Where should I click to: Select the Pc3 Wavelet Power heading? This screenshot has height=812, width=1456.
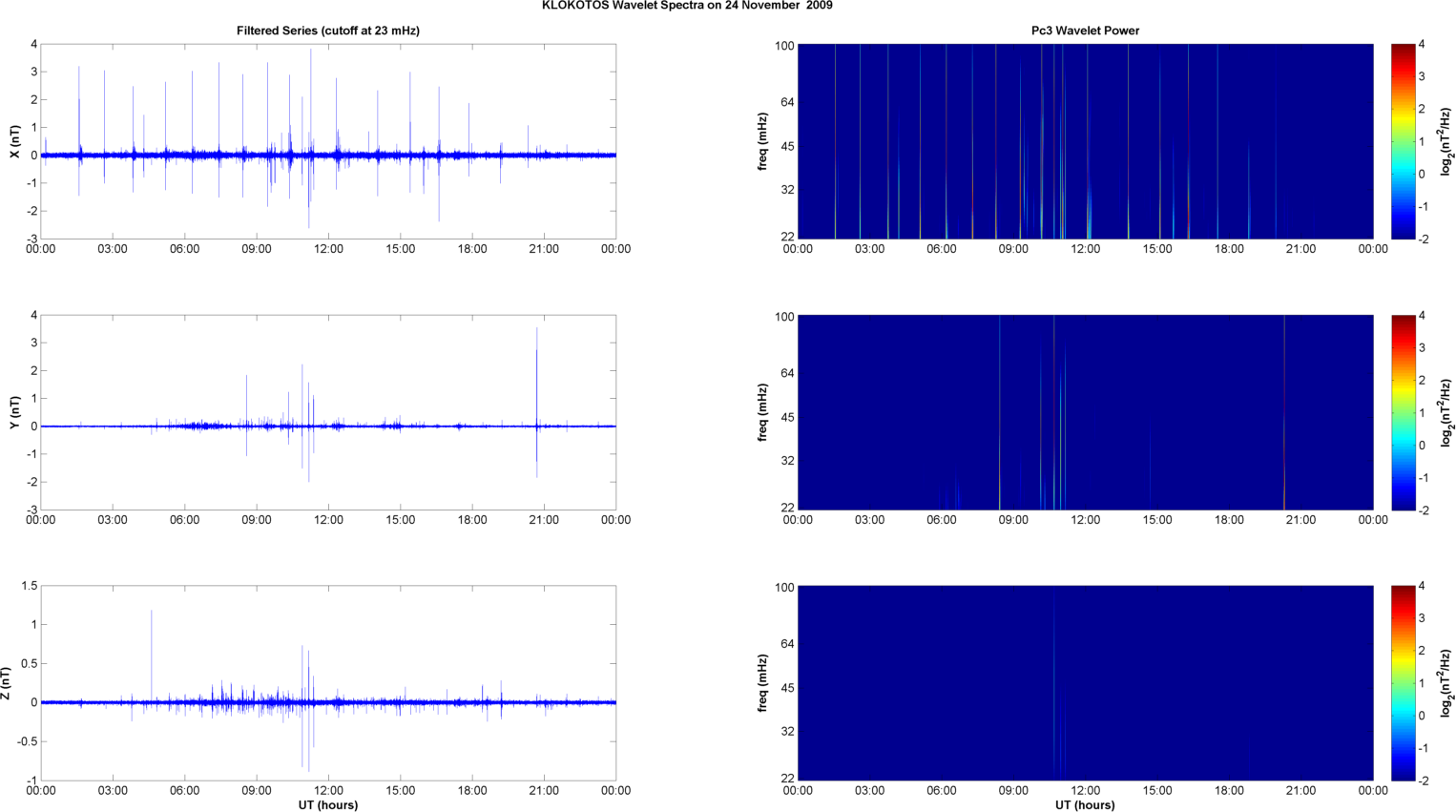pos(1085,31)
